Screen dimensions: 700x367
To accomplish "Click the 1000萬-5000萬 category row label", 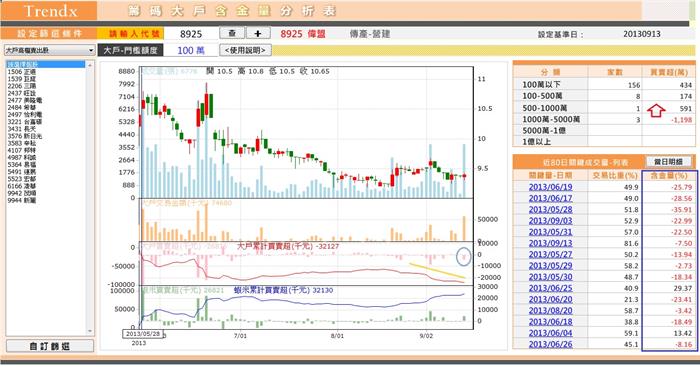I will (551, 119).
